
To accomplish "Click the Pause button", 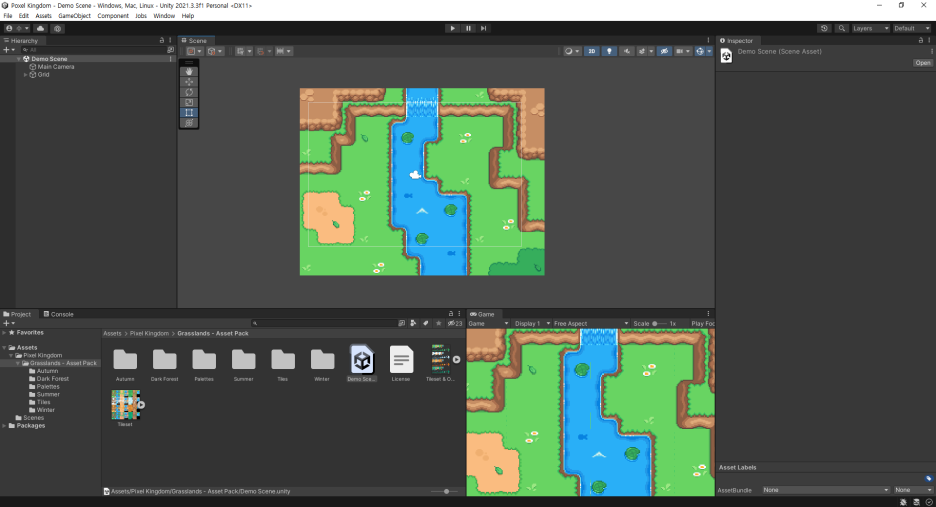I will pos(468,28).
